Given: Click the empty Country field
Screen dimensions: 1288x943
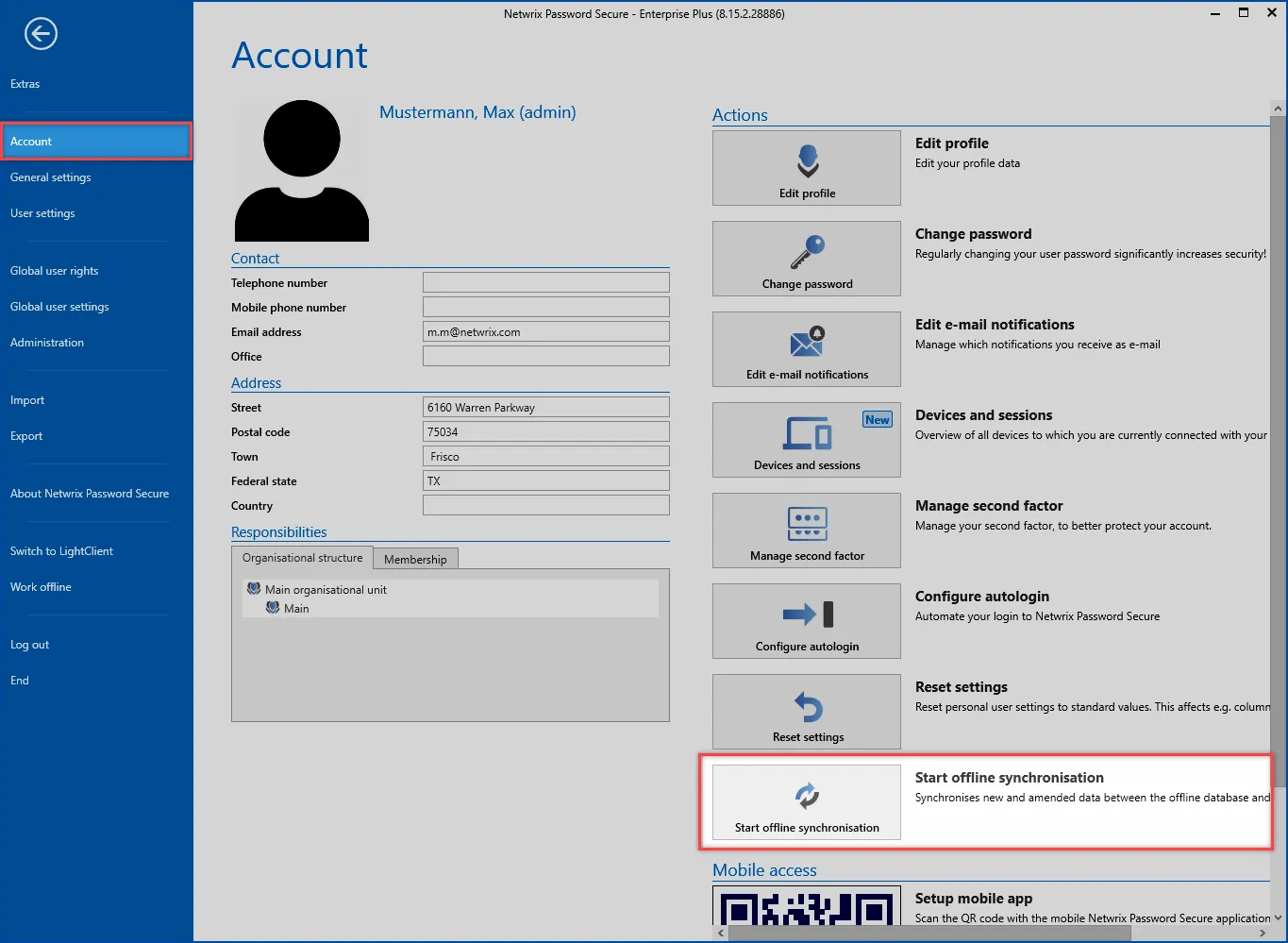Looking at the screenshot, I should point(546,505).
